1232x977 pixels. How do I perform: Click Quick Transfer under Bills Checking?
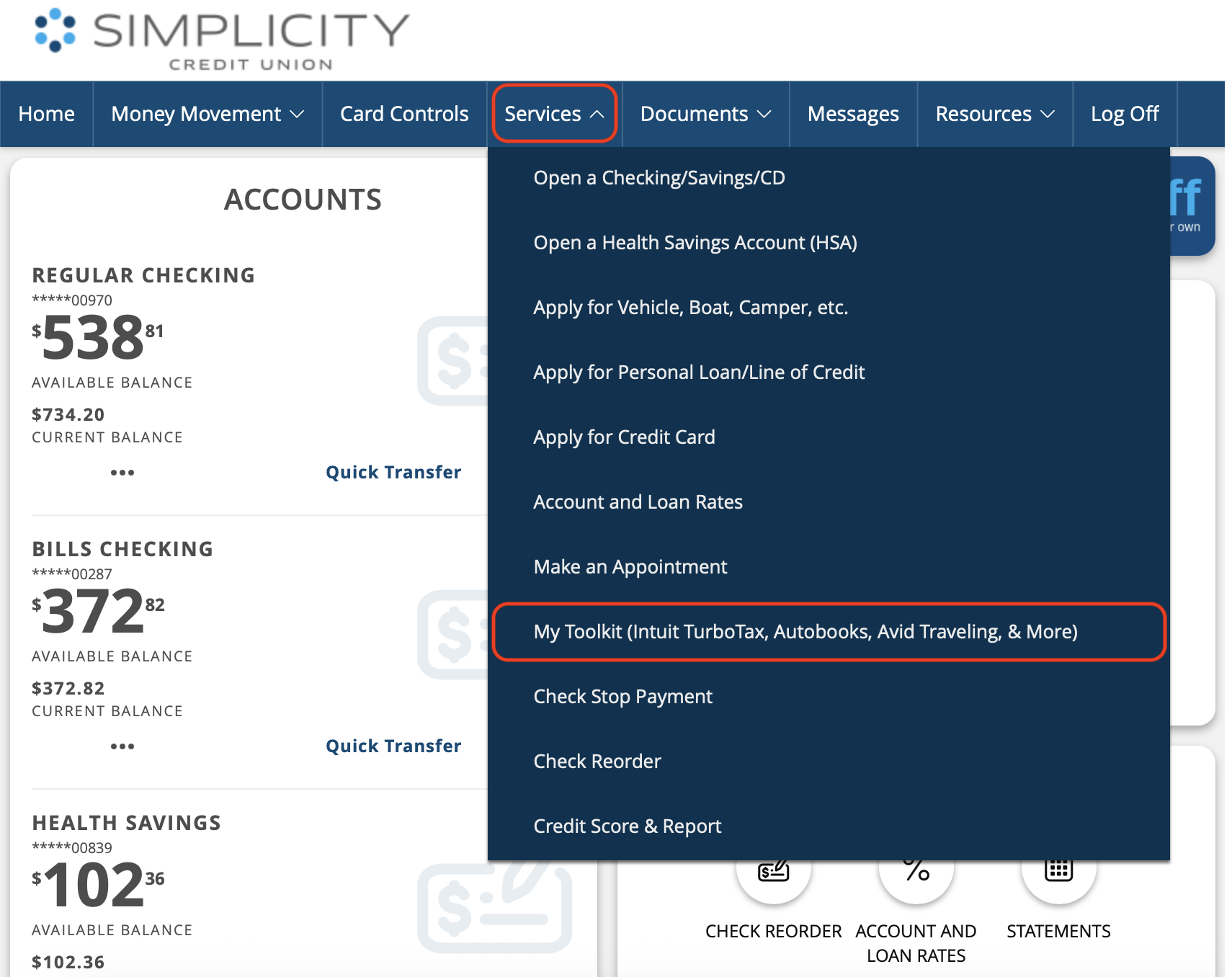click(x=393, y=746)
